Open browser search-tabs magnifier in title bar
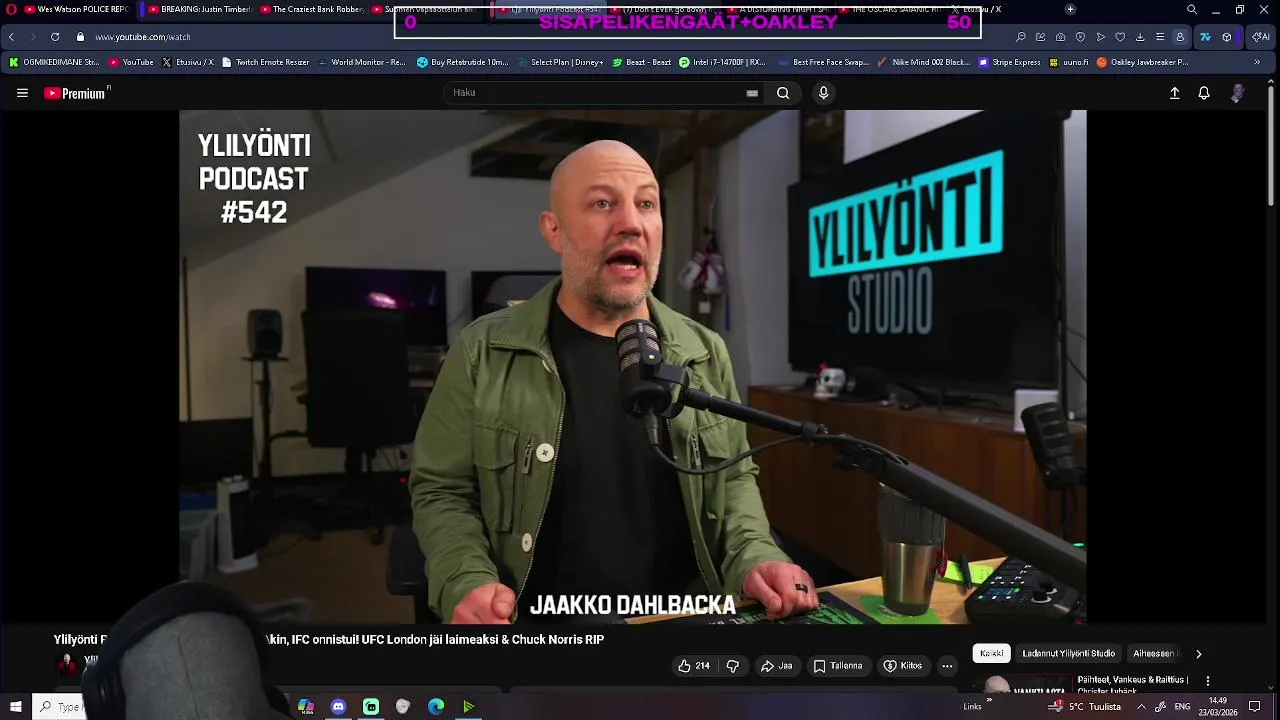1280x720 pixels. click(1192, 9)
